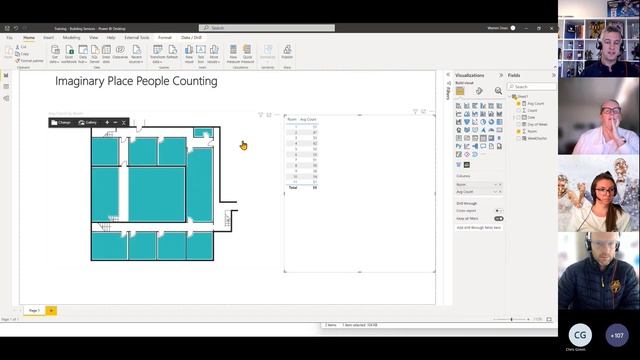The image size is (640, 360).
Task: Select the Page 1 tab
Action: pyautogui.click(x=34, y=311)
